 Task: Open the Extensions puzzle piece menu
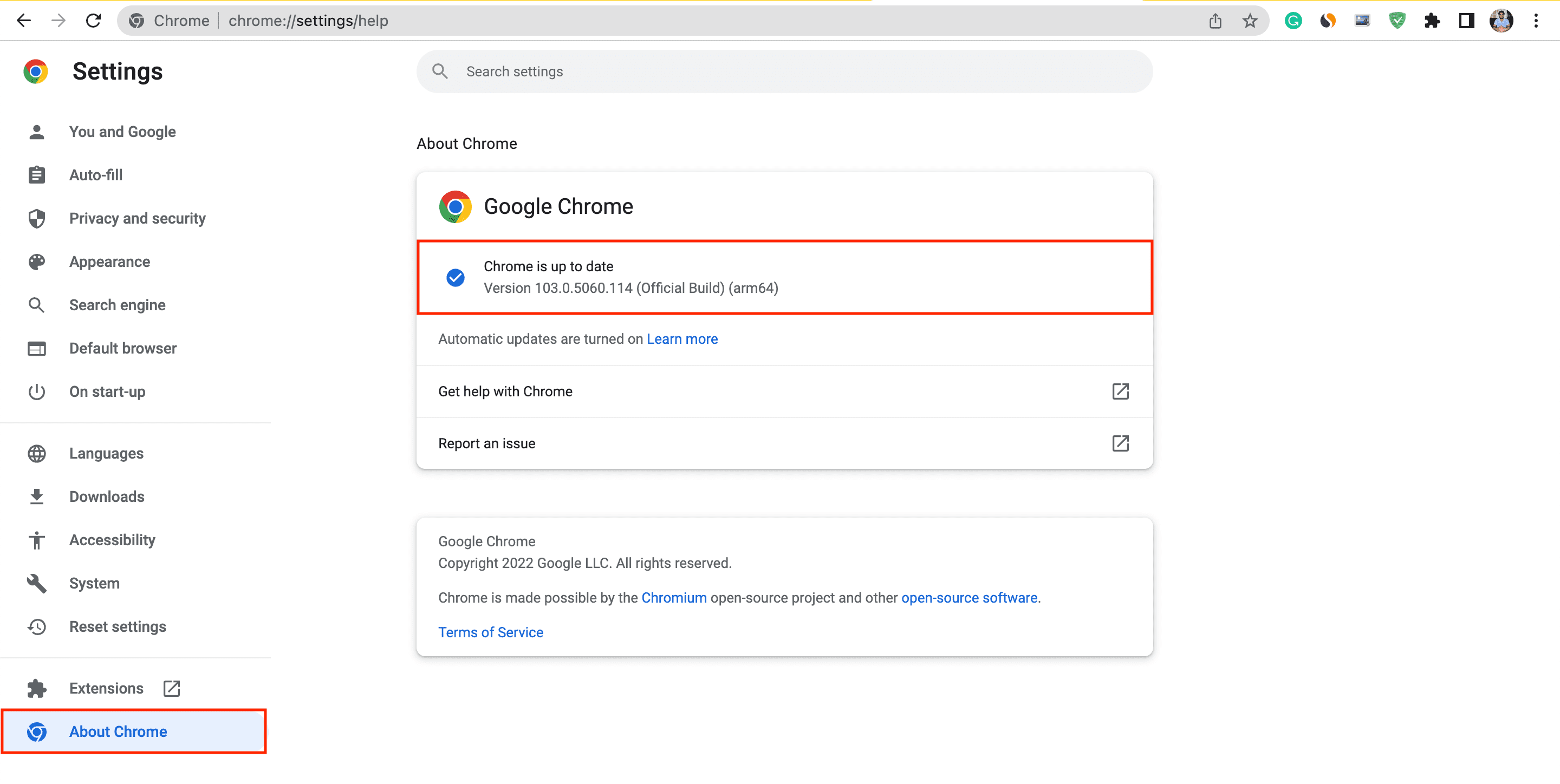(x=1432, y=21)
